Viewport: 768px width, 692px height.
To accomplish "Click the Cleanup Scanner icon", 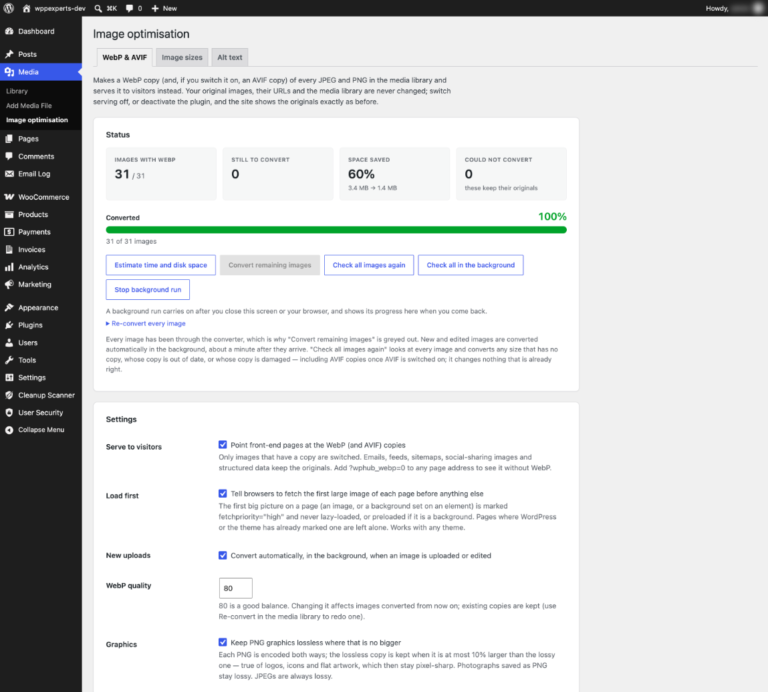I will [x=9, y=395].
